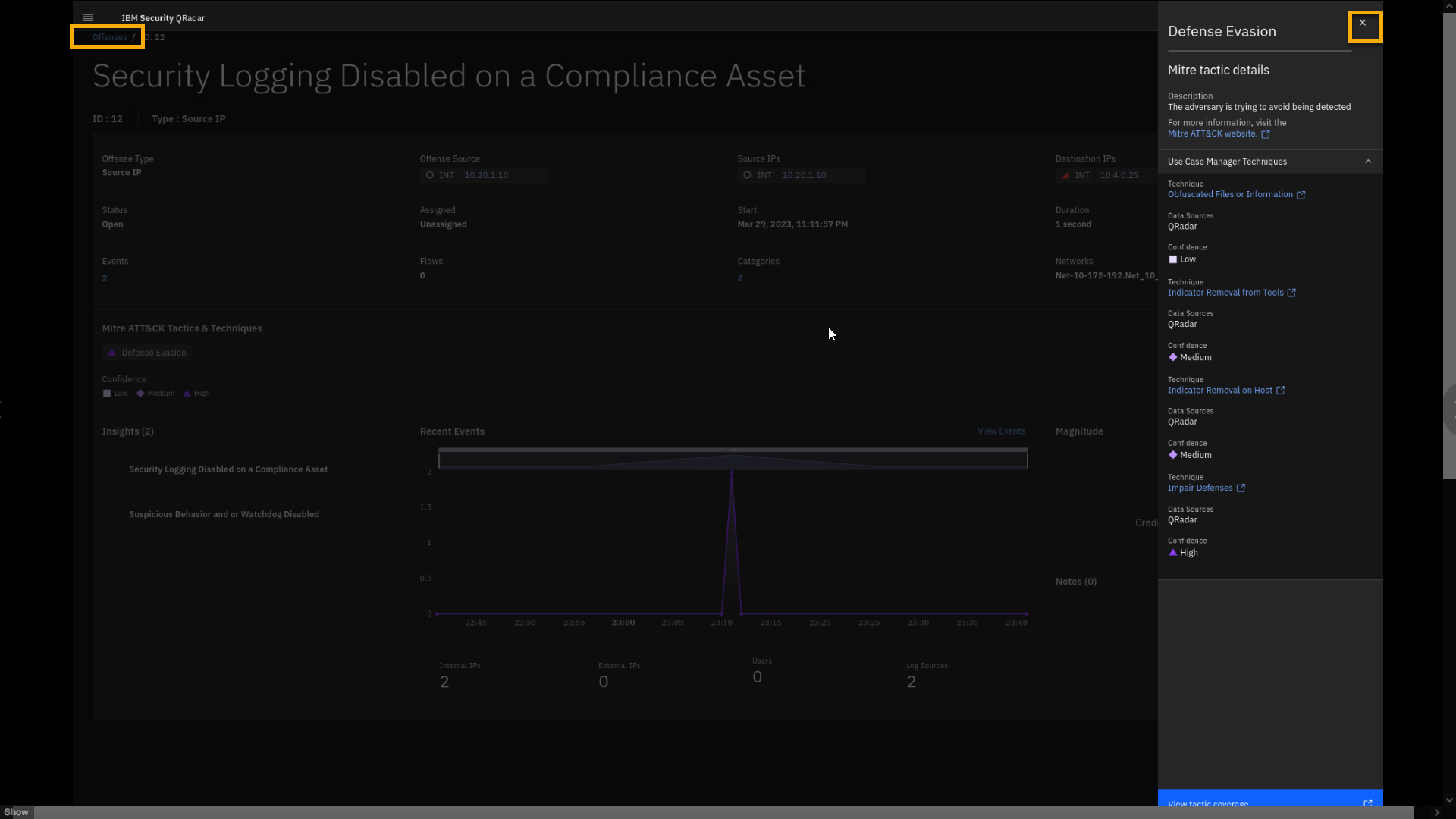The image size is (1456, 819).
Task: Click external icon next to Obfuscated Files
Action: [1301, 195]
